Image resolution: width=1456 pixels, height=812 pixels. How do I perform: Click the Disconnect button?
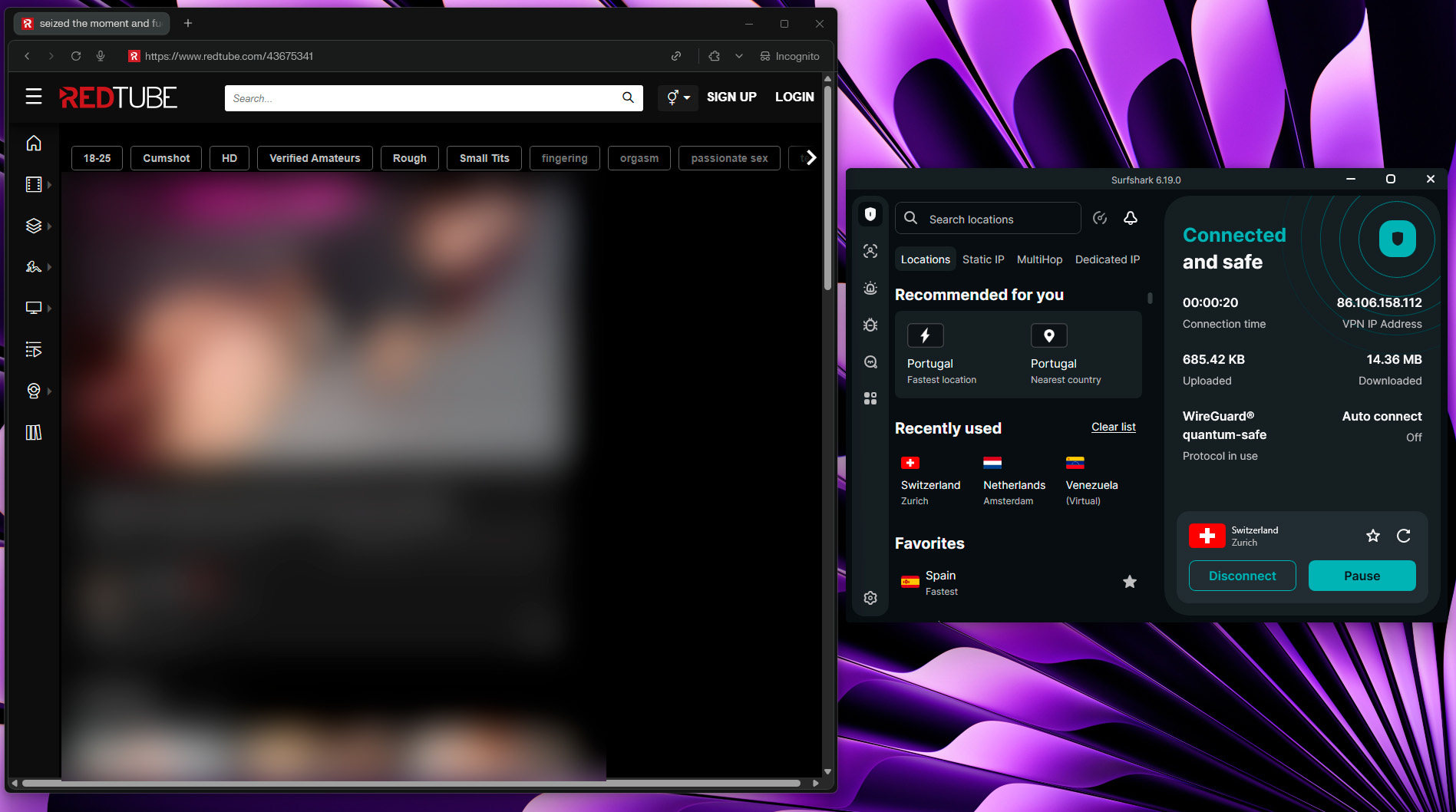pos(1242,576)
